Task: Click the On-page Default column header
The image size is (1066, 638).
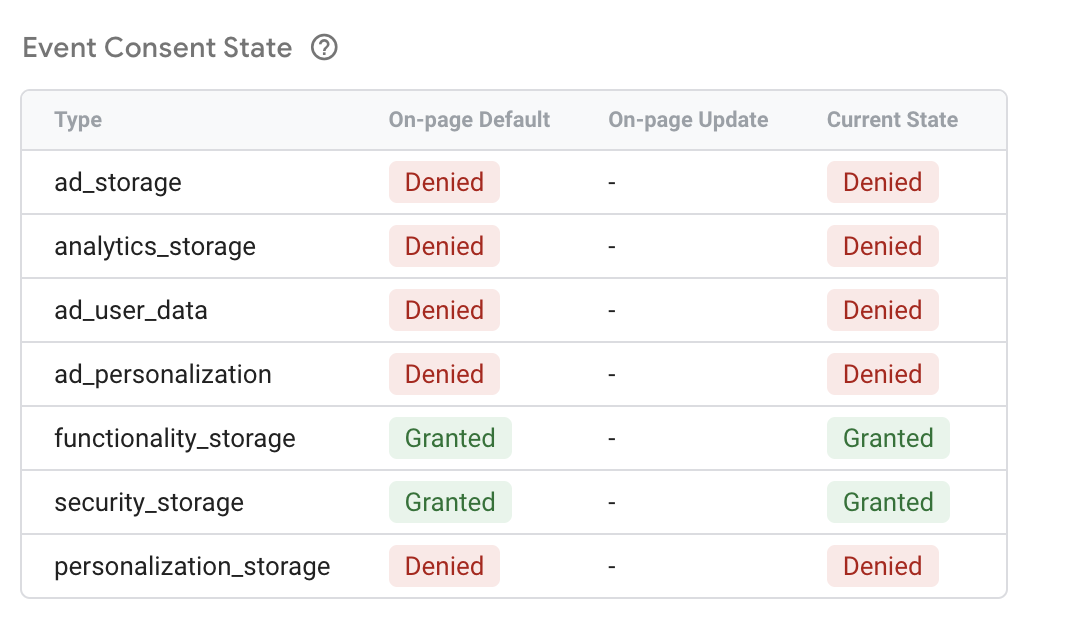Action: [x=469, y=119]
